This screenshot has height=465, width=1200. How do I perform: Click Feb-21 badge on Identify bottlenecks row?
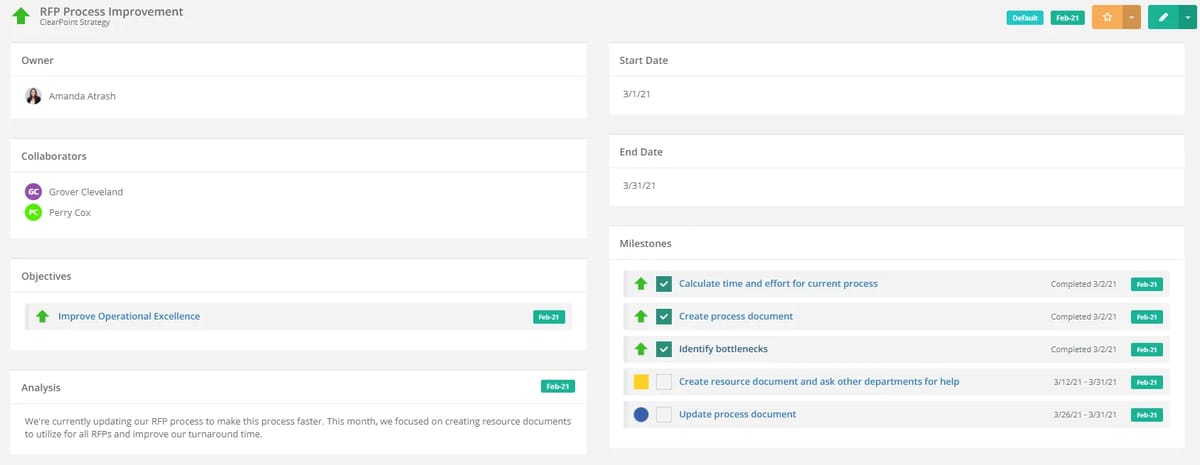1147,349
